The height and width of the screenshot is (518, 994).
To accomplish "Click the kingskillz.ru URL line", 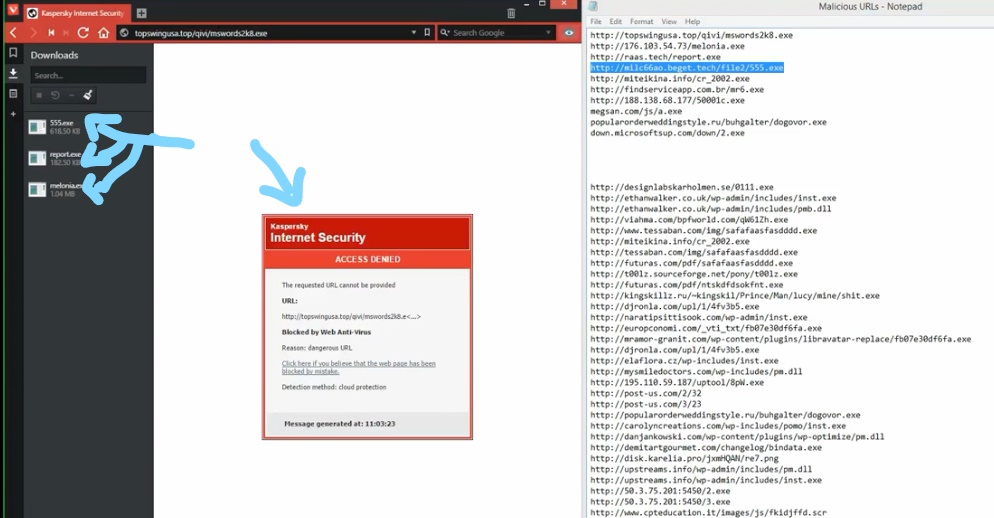I will point(735,295).
